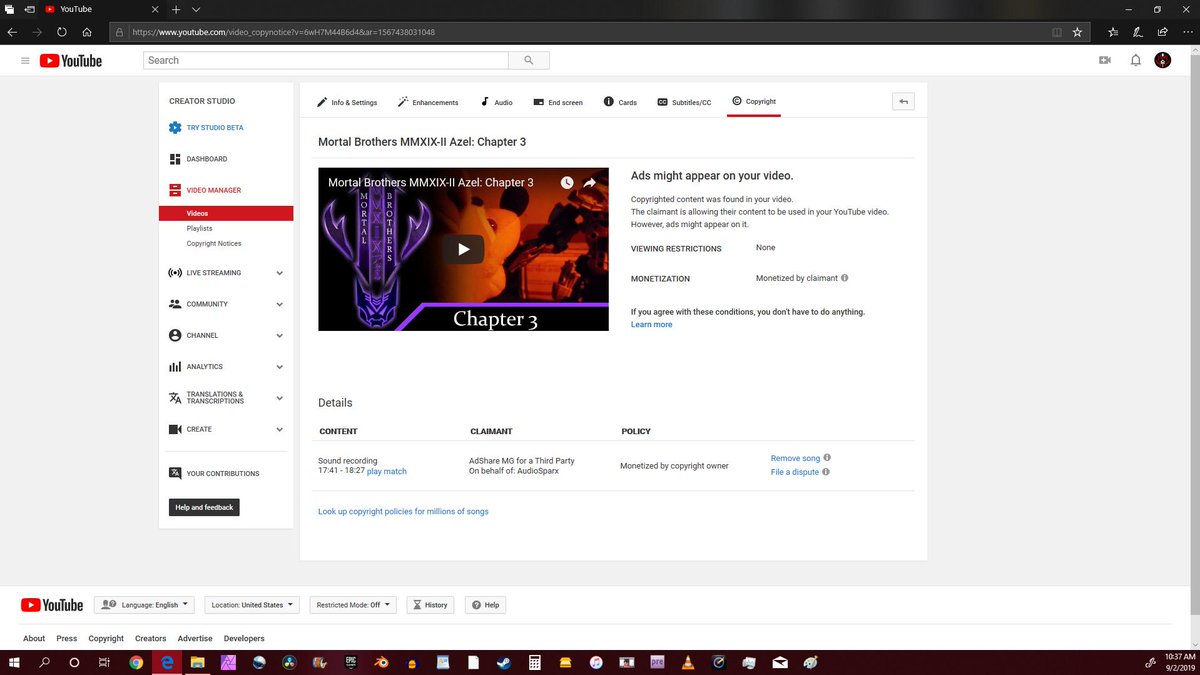Switch to the Audio tab
The image size is (1200, 675).
[496, 102]
